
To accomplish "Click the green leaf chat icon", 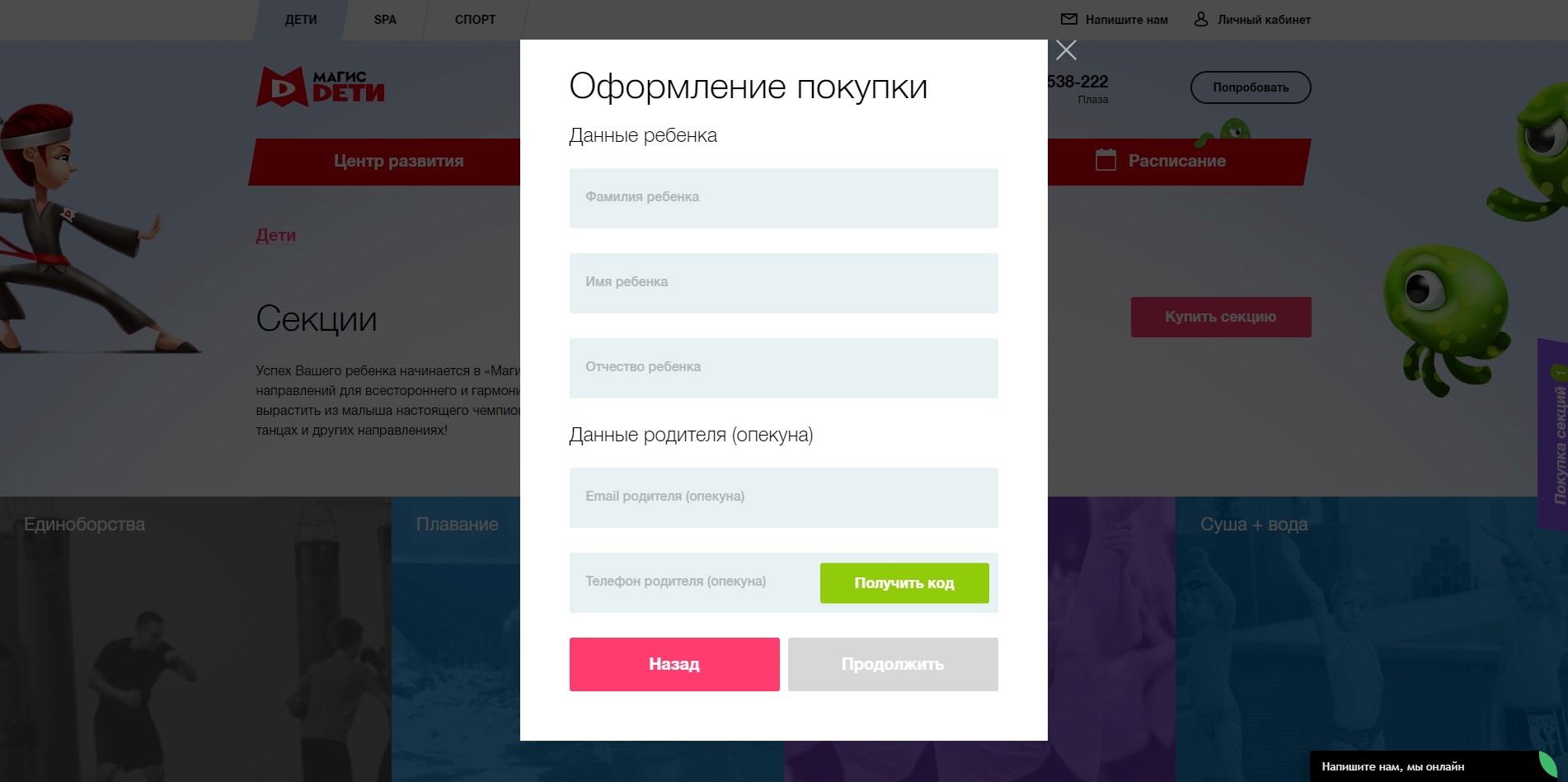I will (1548, 765).
